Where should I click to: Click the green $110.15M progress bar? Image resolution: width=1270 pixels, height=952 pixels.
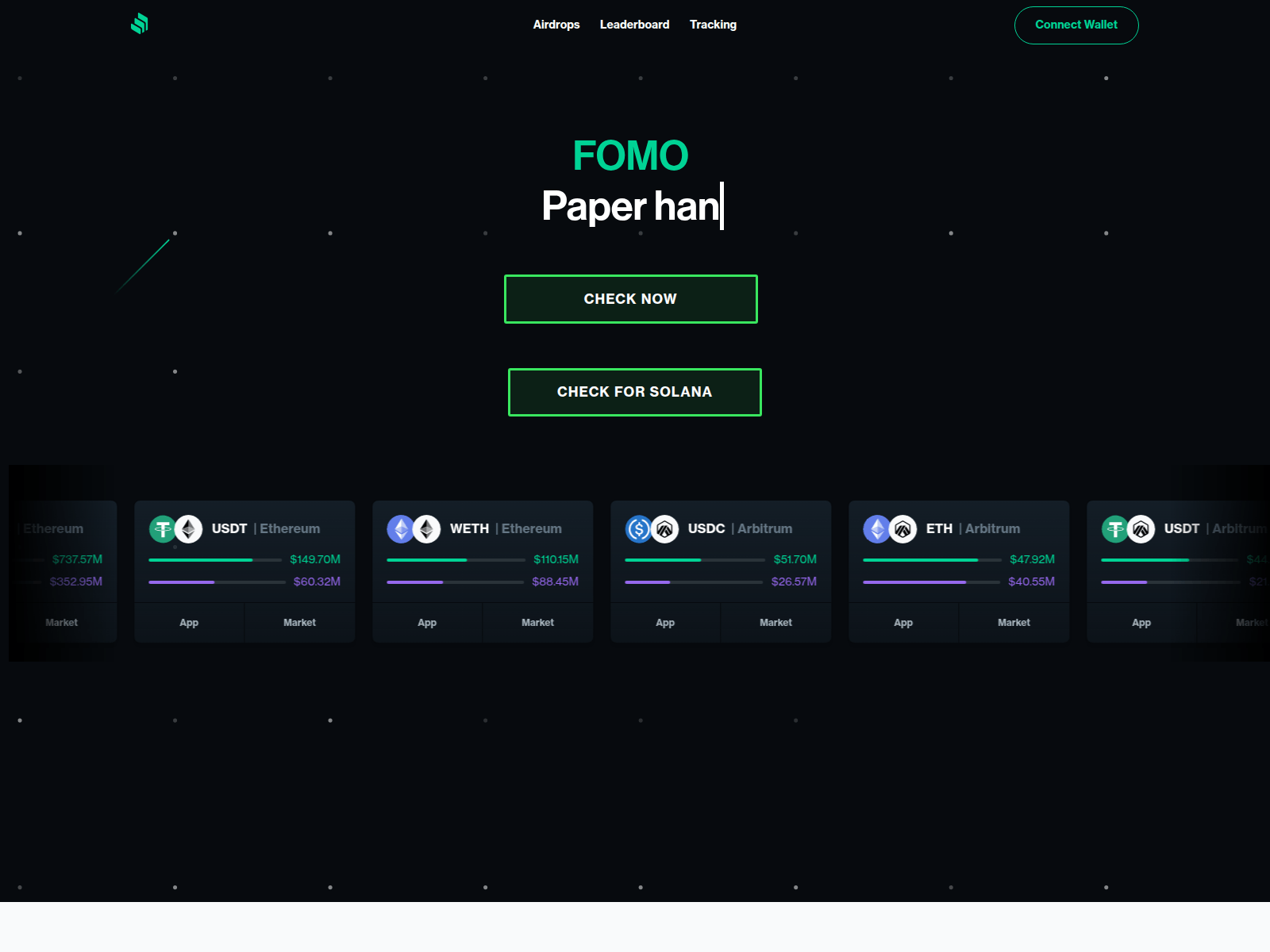click(x=456, y=560)
